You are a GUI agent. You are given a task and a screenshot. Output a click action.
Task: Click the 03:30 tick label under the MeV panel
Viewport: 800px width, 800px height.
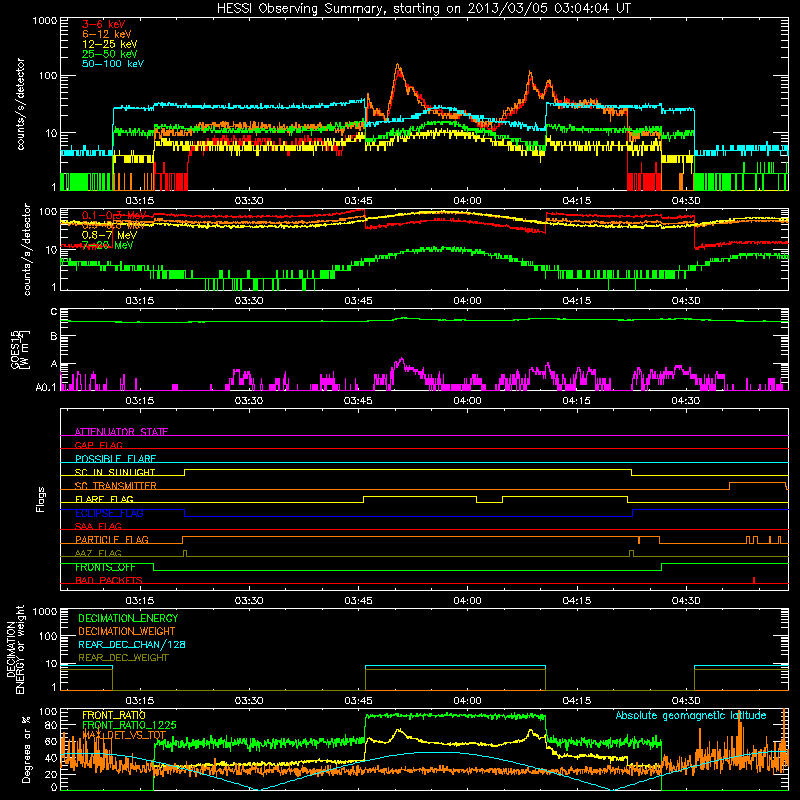(x=249, y=301)
